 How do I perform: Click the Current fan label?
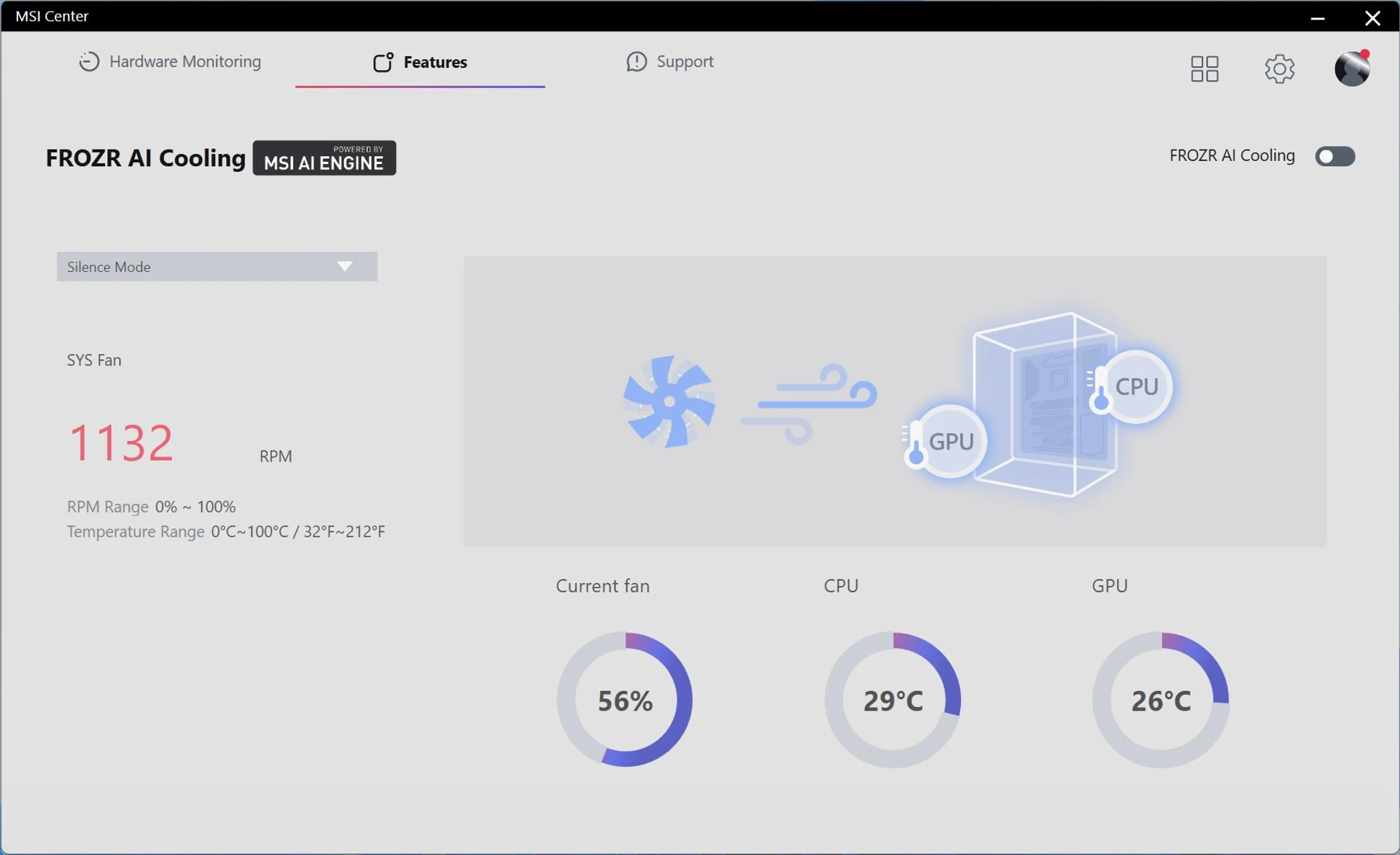602,586
